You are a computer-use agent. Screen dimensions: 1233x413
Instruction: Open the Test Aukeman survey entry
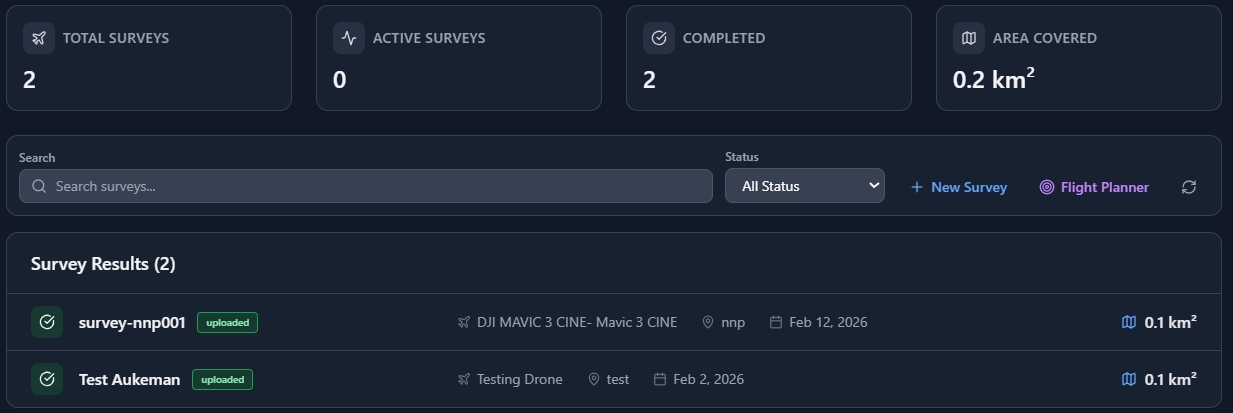[129, 379]
